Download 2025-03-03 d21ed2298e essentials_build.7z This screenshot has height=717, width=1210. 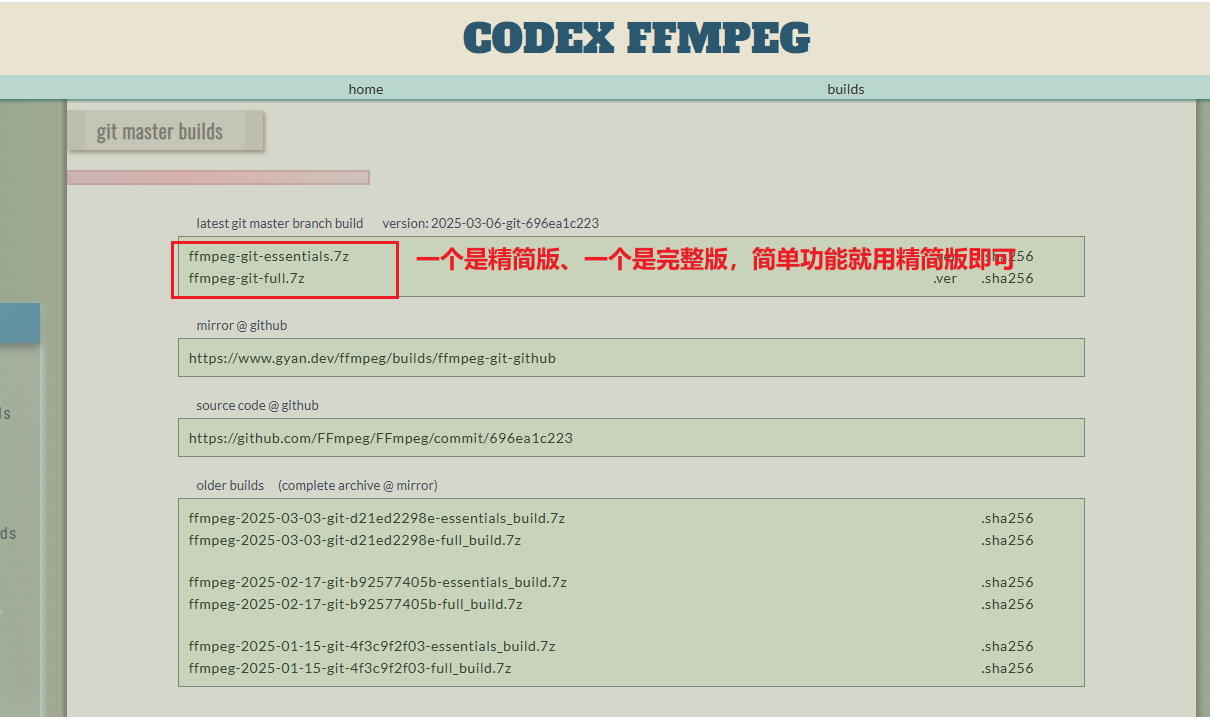pyautogui.click(x=377, y=518)
